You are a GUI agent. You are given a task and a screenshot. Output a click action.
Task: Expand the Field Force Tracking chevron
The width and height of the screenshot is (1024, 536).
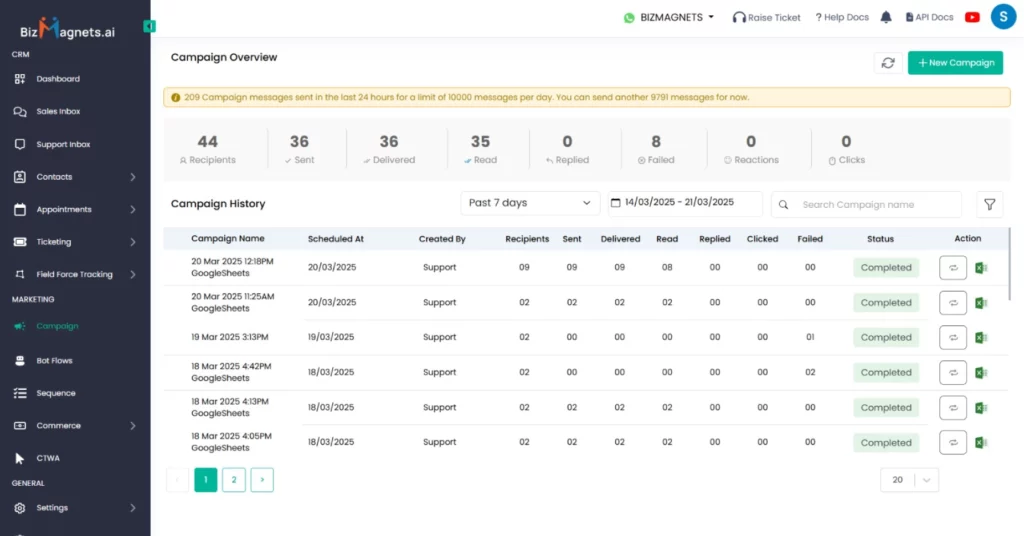click(x=133, y=274)
